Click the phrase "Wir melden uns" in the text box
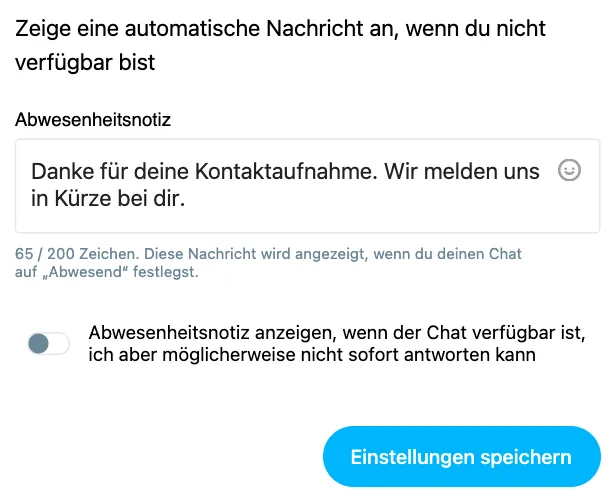 [462, 171]
